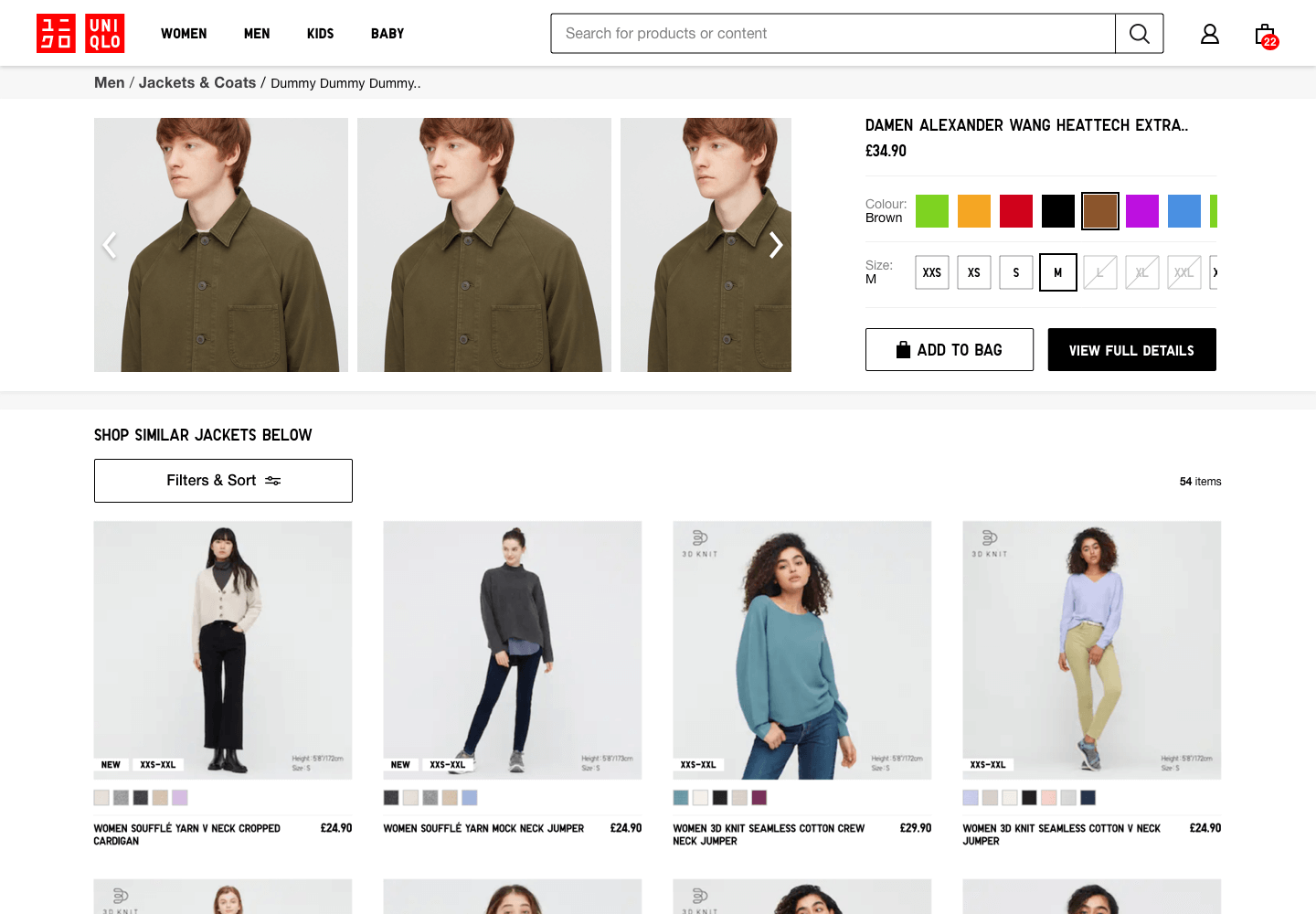Viewport: 1316px width, 914px height.
Task: Open Filters & Sort panel
Action: click(x=223, y=481)
